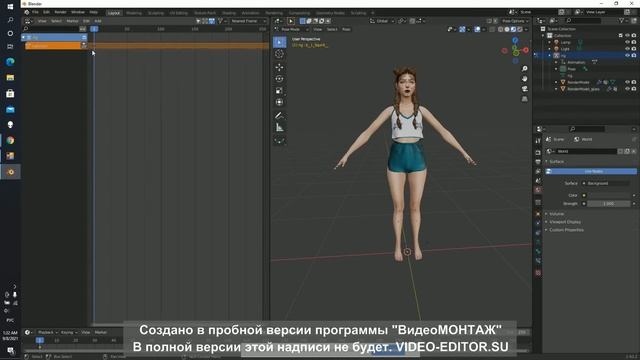Open the Tool properties tab

click(x=538, y=141)
